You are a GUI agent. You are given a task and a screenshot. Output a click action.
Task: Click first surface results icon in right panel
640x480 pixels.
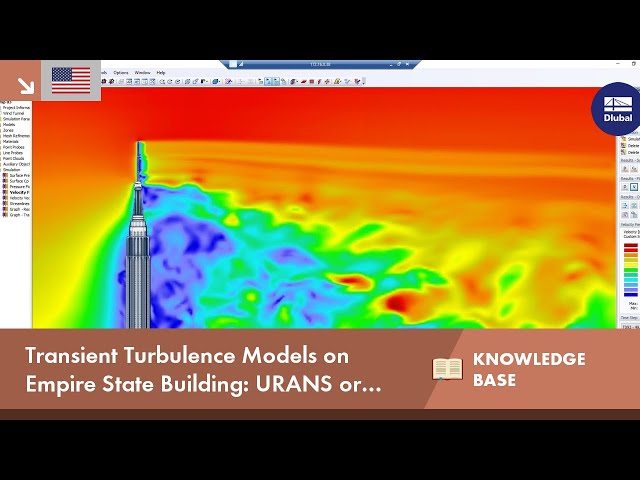click(x=625, y=168)
